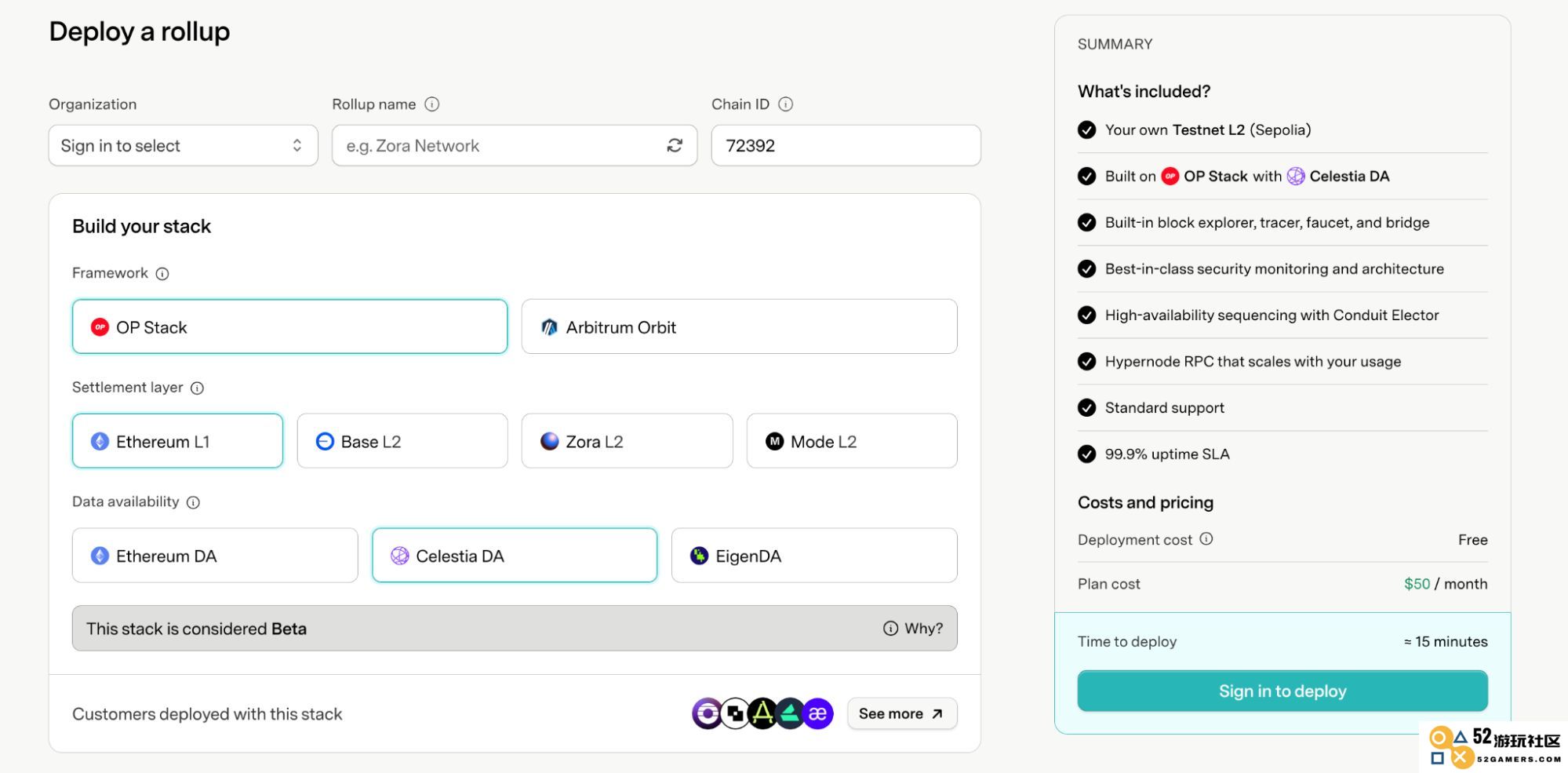
Task: Click the 'Deploy a rollup' heading
Action: (x=140, y=31)
